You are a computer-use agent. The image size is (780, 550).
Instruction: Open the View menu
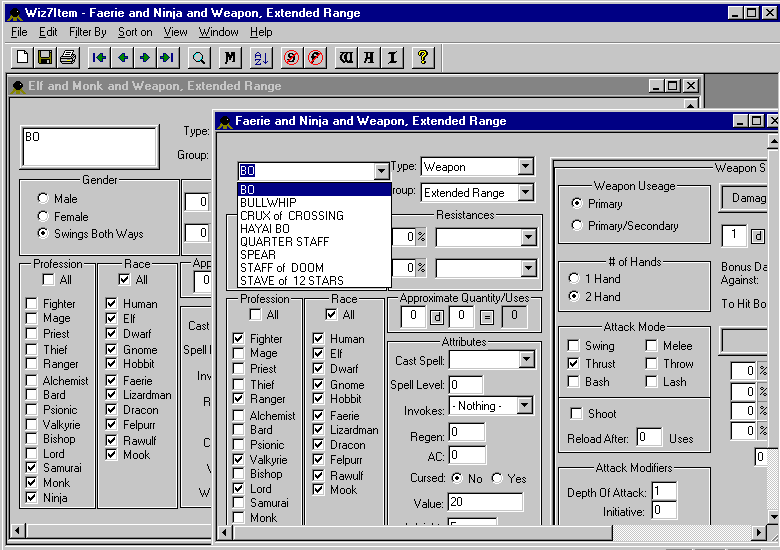click(175, 32)
